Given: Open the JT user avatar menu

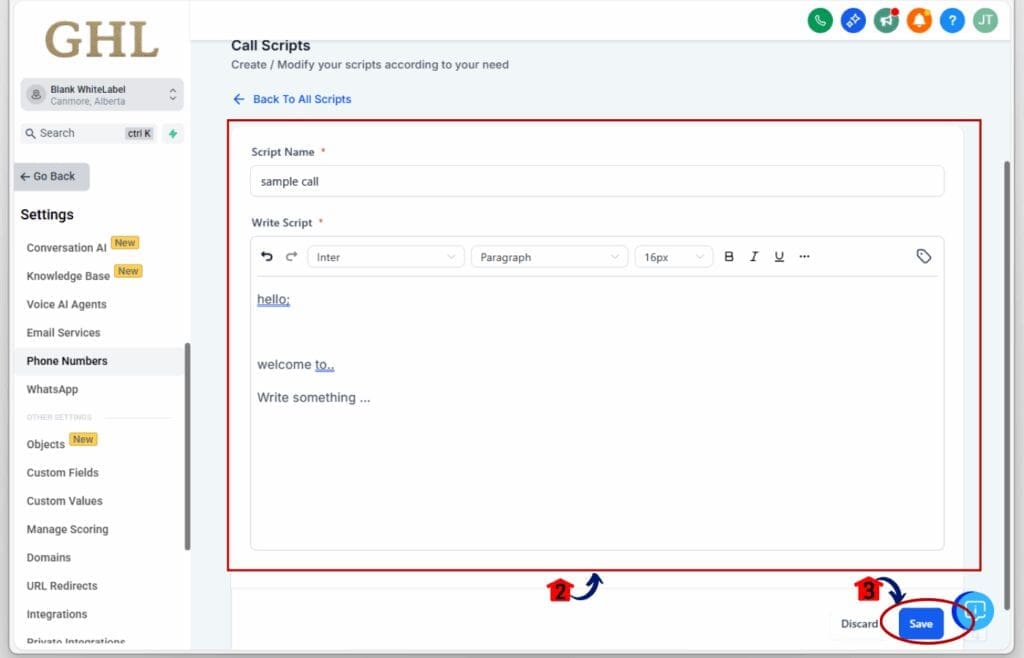Looking at the screenshot, I should pyautogui.click(x=985, y=20).
